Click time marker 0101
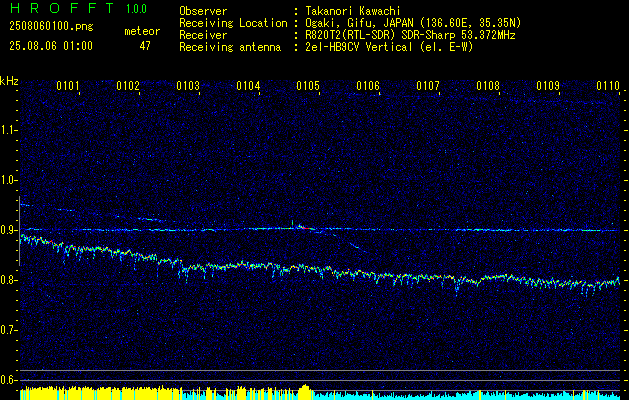Viewport: 629px width, 400px height. click(x=68, y=86)
